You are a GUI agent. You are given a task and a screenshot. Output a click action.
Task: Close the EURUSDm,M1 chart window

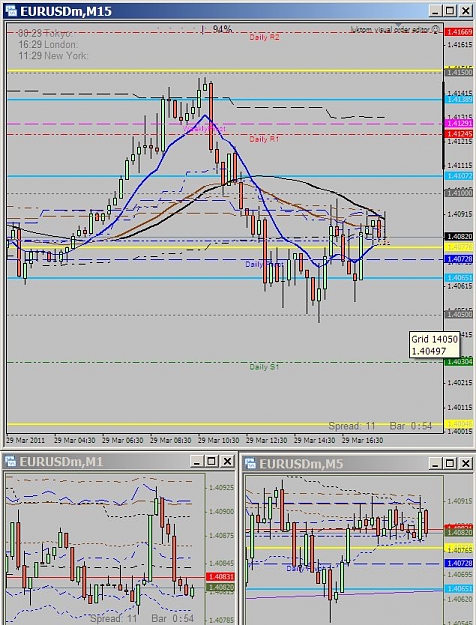coord(227,462)
